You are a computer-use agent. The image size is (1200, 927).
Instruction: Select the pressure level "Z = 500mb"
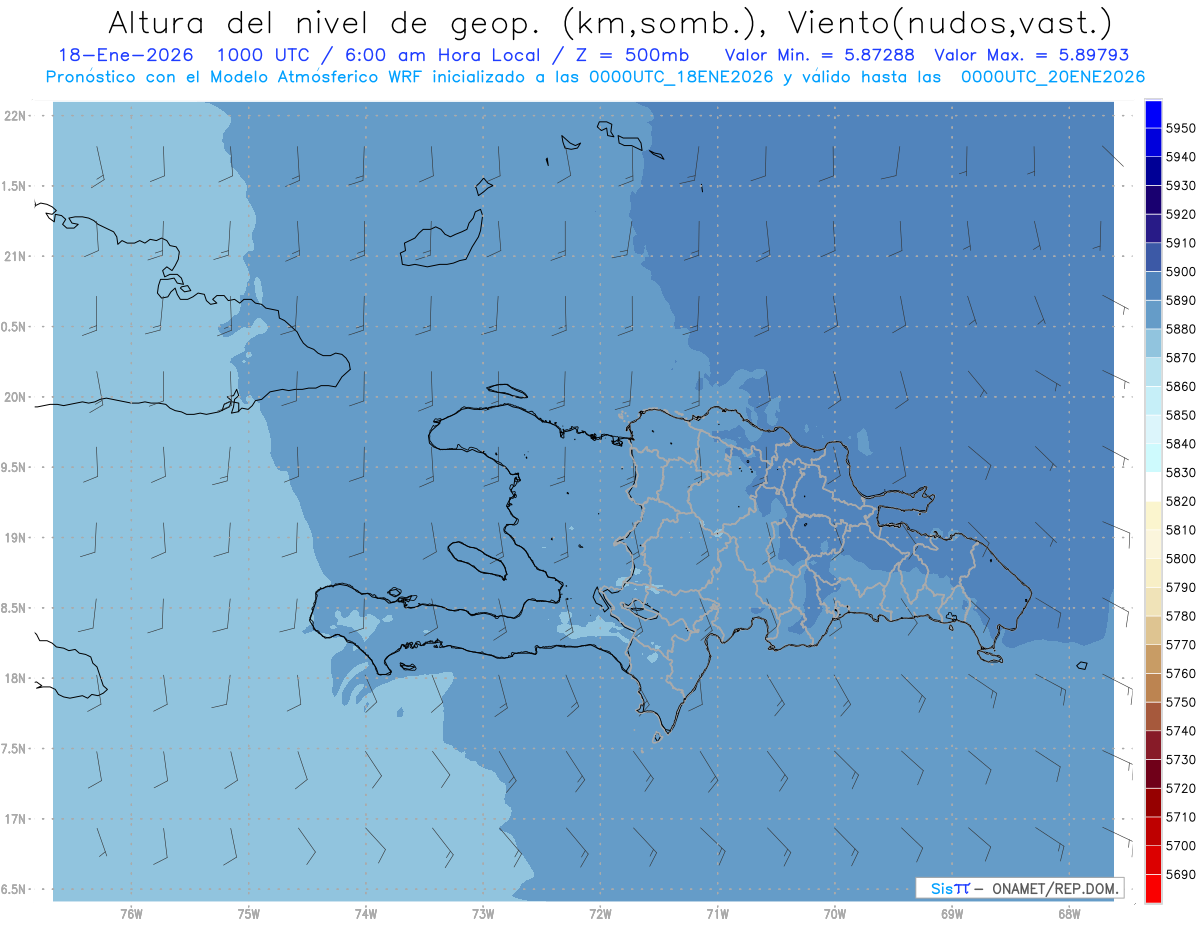click(x=631, y=56)
